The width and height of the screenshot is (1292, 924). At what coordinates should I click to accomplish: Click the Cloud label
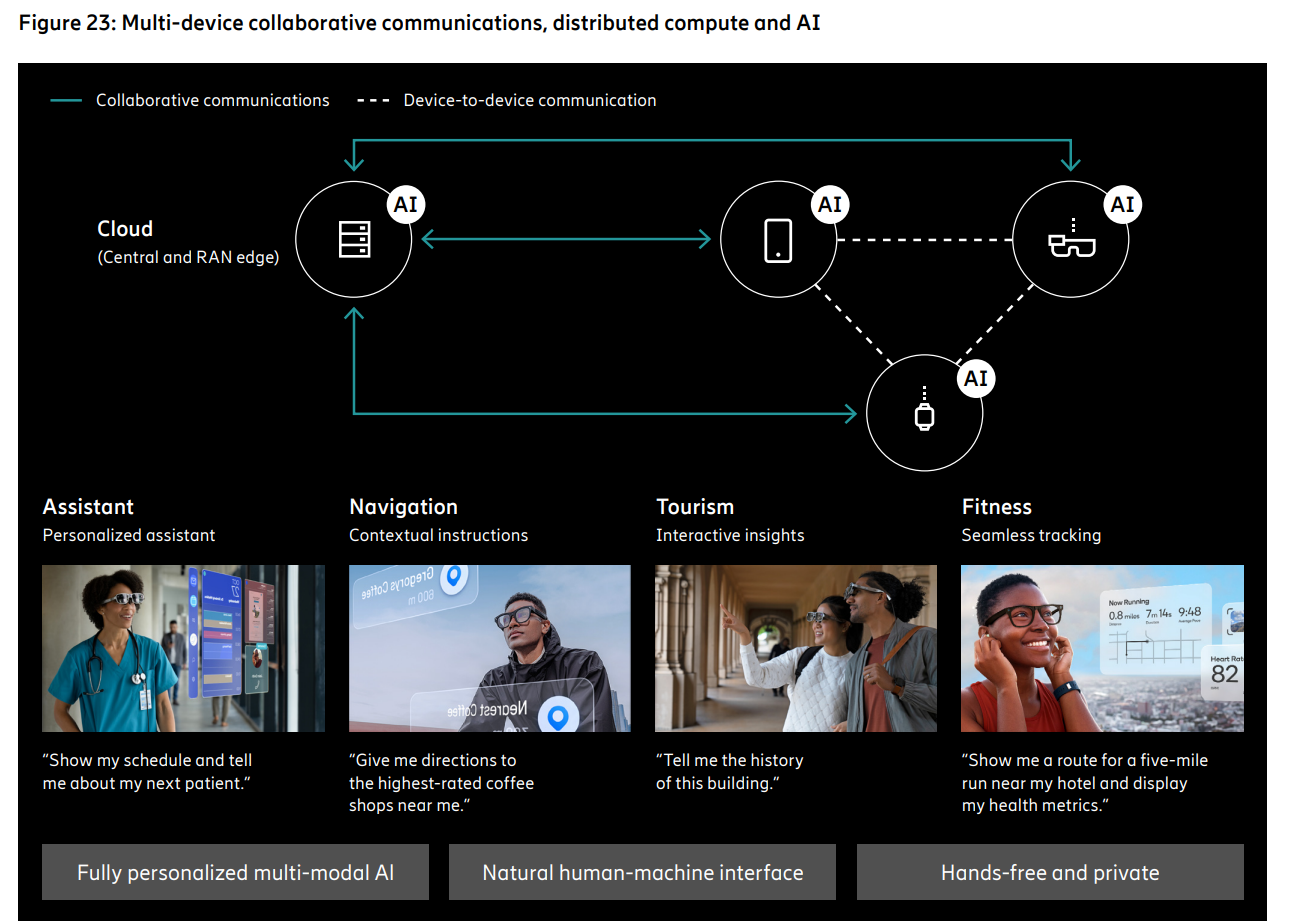point(125,228)
